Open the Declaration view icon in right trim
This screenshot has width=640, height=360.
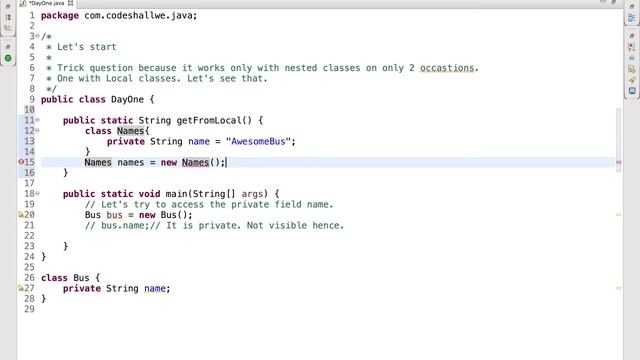coord(632,69)
